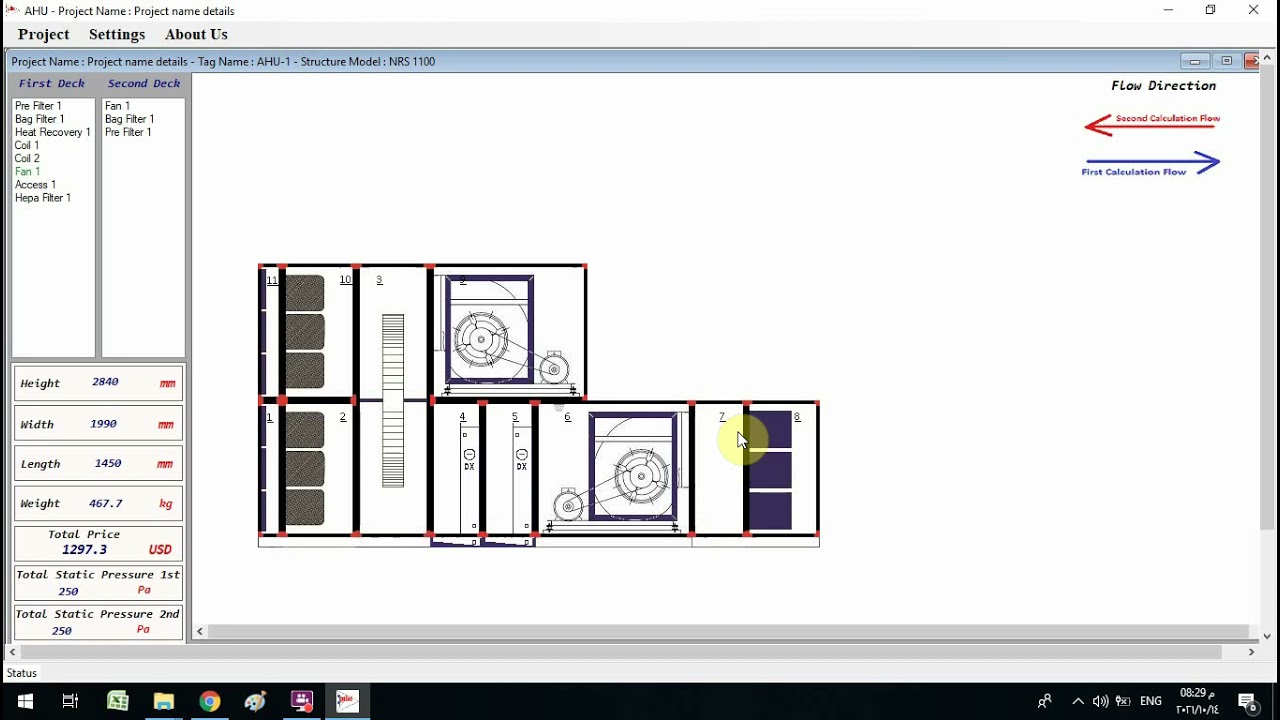Open the taskbar clock and date
This screenshot has width=1280, height=720.
coord(1197,701)
